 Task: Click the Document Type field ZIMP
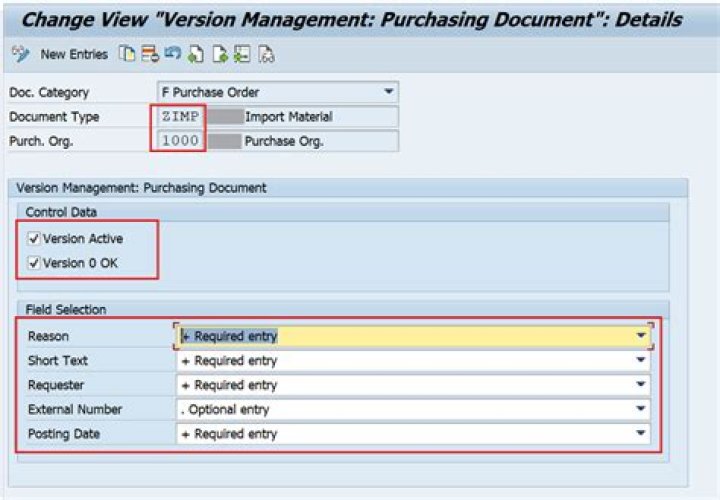click(180, 117)
